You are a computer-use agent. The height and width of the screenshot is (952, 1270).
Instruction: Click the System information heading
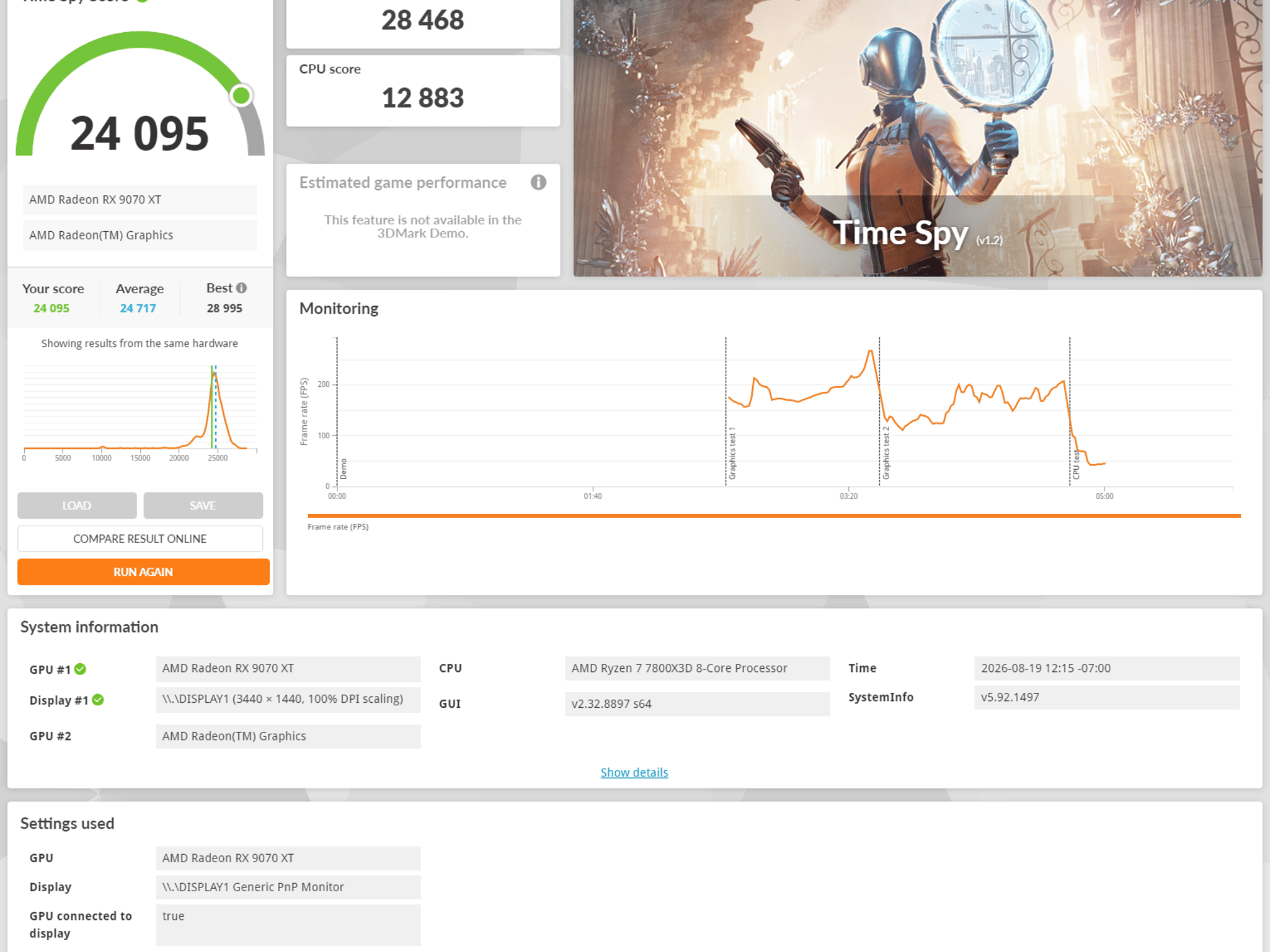(89, 627)
